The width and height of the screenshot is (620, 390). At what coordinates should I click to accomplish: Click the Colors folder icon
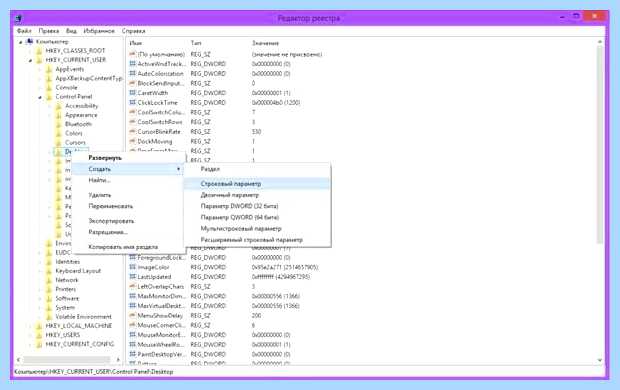pos(59,133)
